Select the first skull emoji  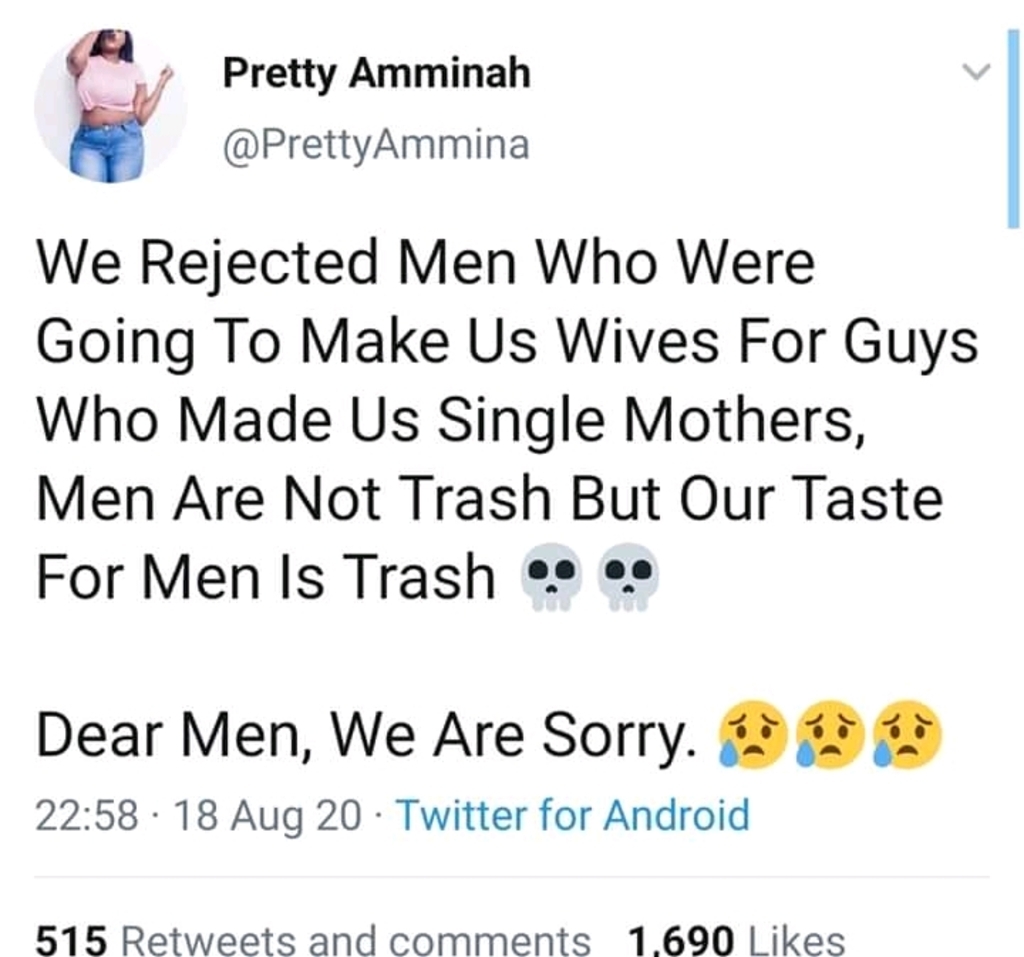click(x=551, y=577)
